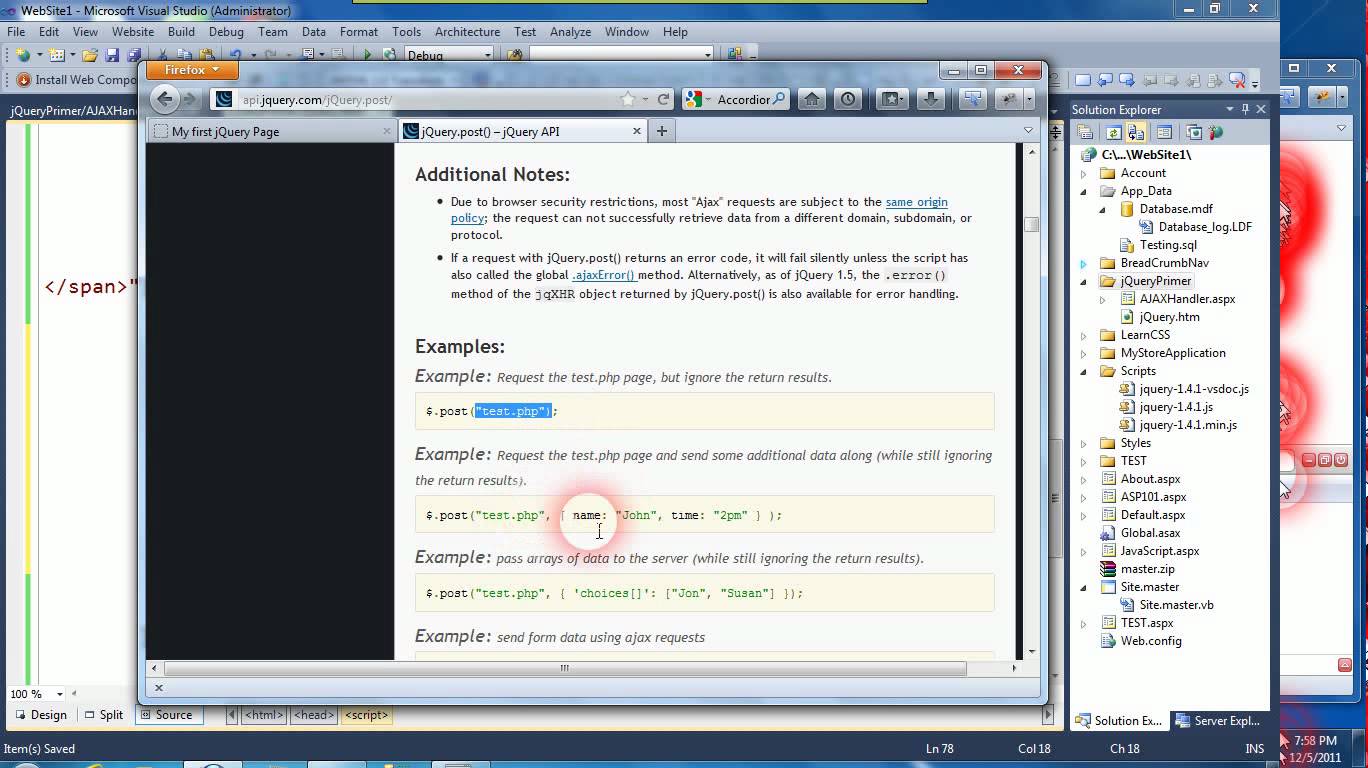The width and height of the screenshot is (1368, 768).
Task: Close the jQuery.post() API tab
Action: click(x=637, y=131)
